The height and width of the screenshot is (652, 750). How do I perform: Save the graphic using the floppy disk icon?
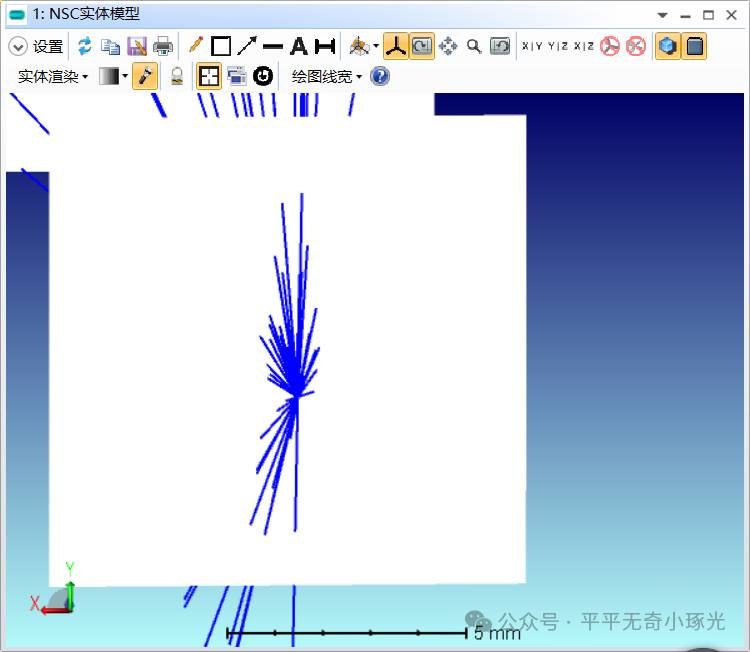pos(137,46)
